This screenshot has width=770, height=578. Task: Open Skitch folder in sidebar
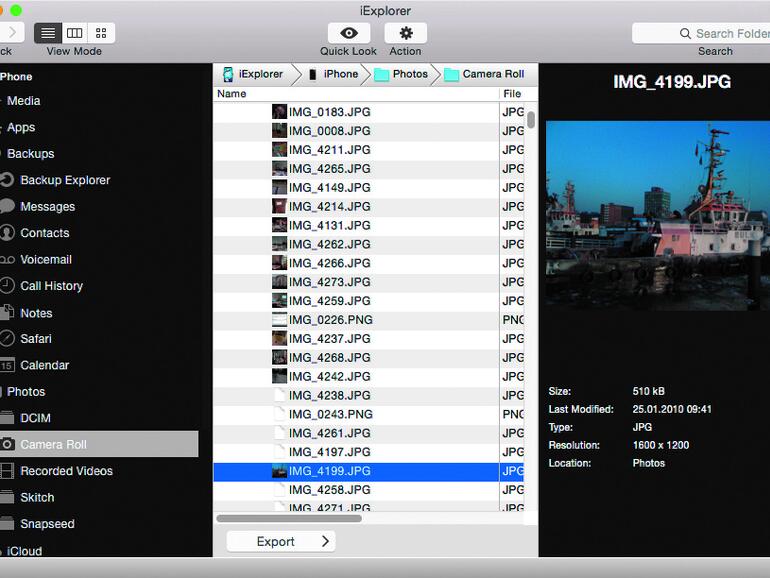pos(37,498)
